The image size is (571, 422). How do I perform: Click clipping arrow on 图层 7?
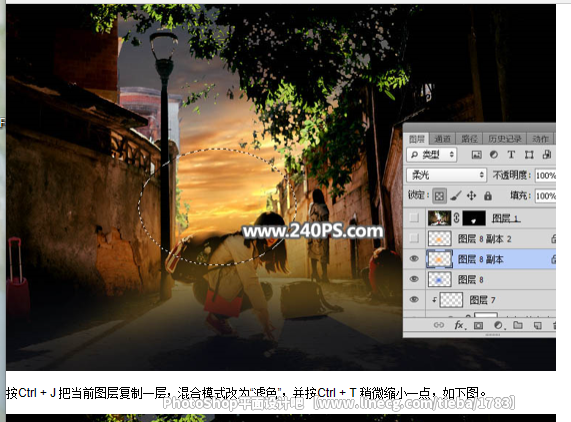(434, 300)
